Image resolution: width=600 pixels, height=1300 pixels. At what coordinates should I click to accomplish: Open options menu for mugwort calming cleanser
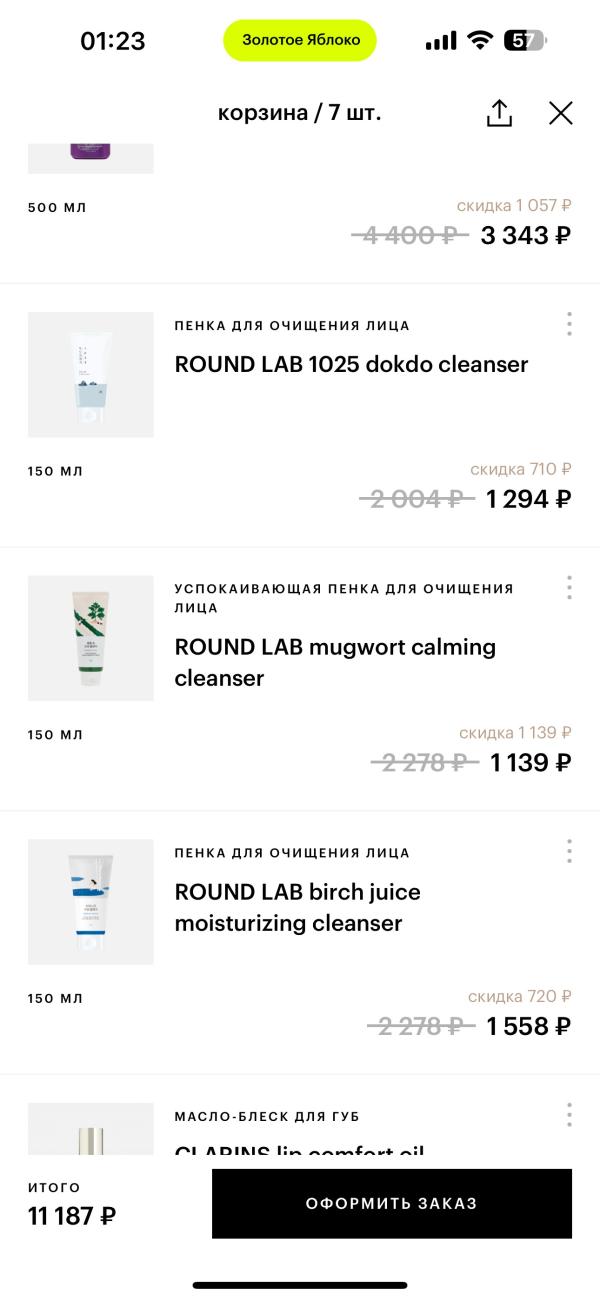point(569,588)
